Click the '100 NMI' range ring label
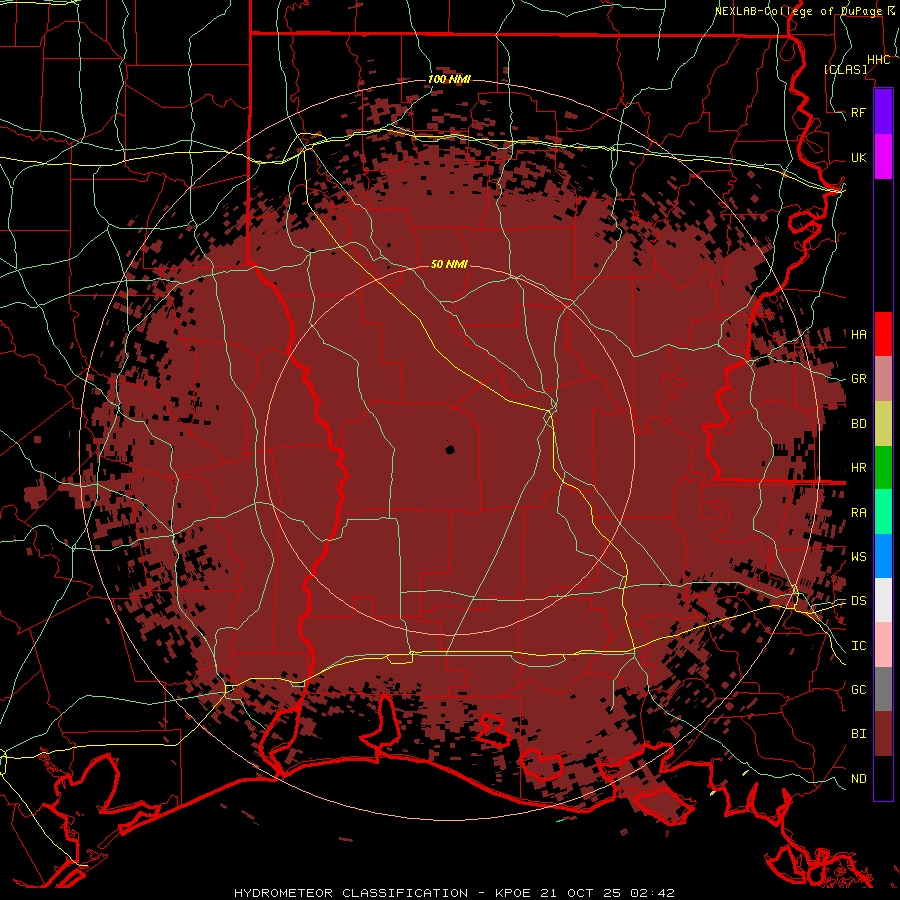Viewport: 900px width, 900px height. 449,79
